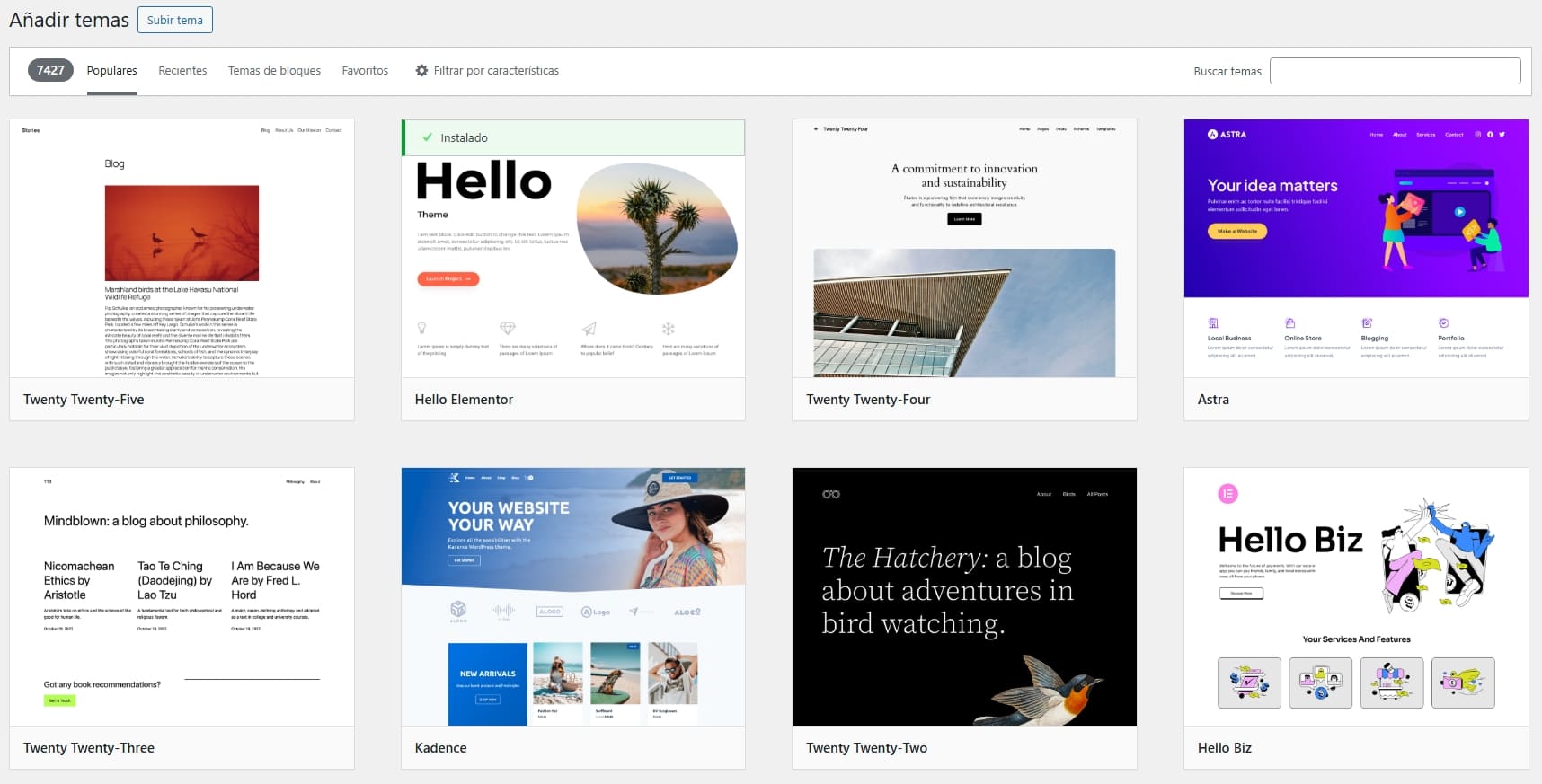Open the Hello Biz theme thumbnail
Screen dimensions: 1542x784
tap(1356, 596)
